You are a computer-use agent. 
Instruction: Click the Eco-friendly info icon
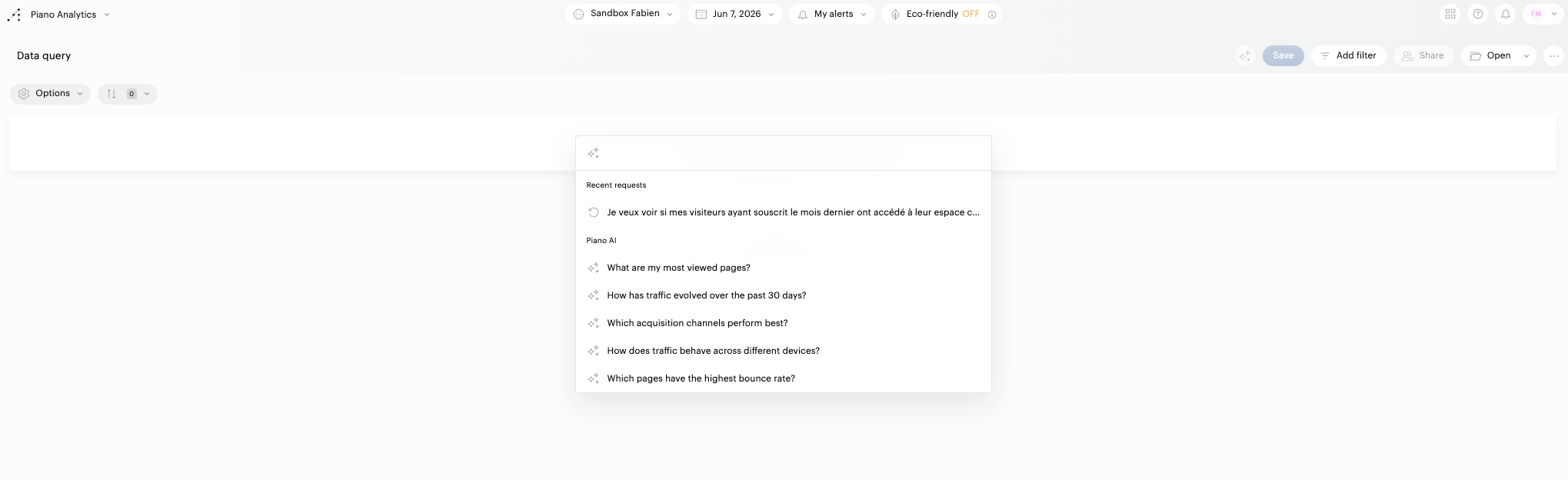point(992,15)
